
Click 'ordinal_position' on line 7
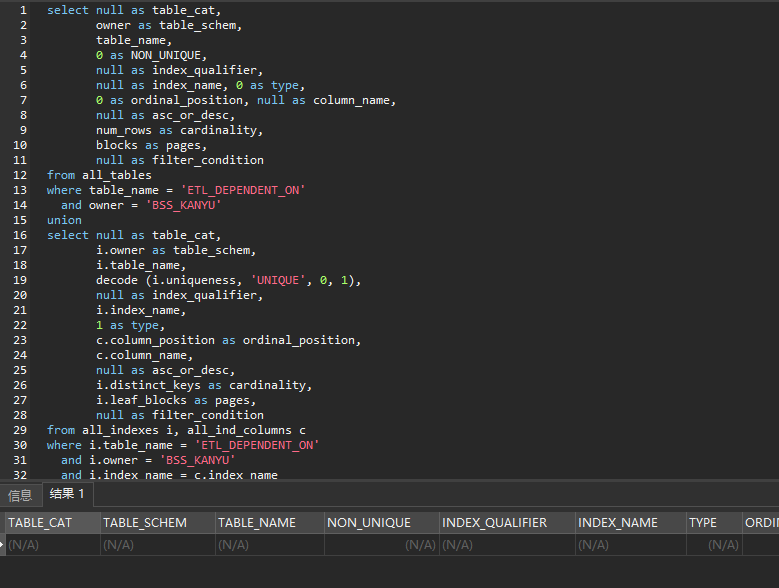pos(187,100)
